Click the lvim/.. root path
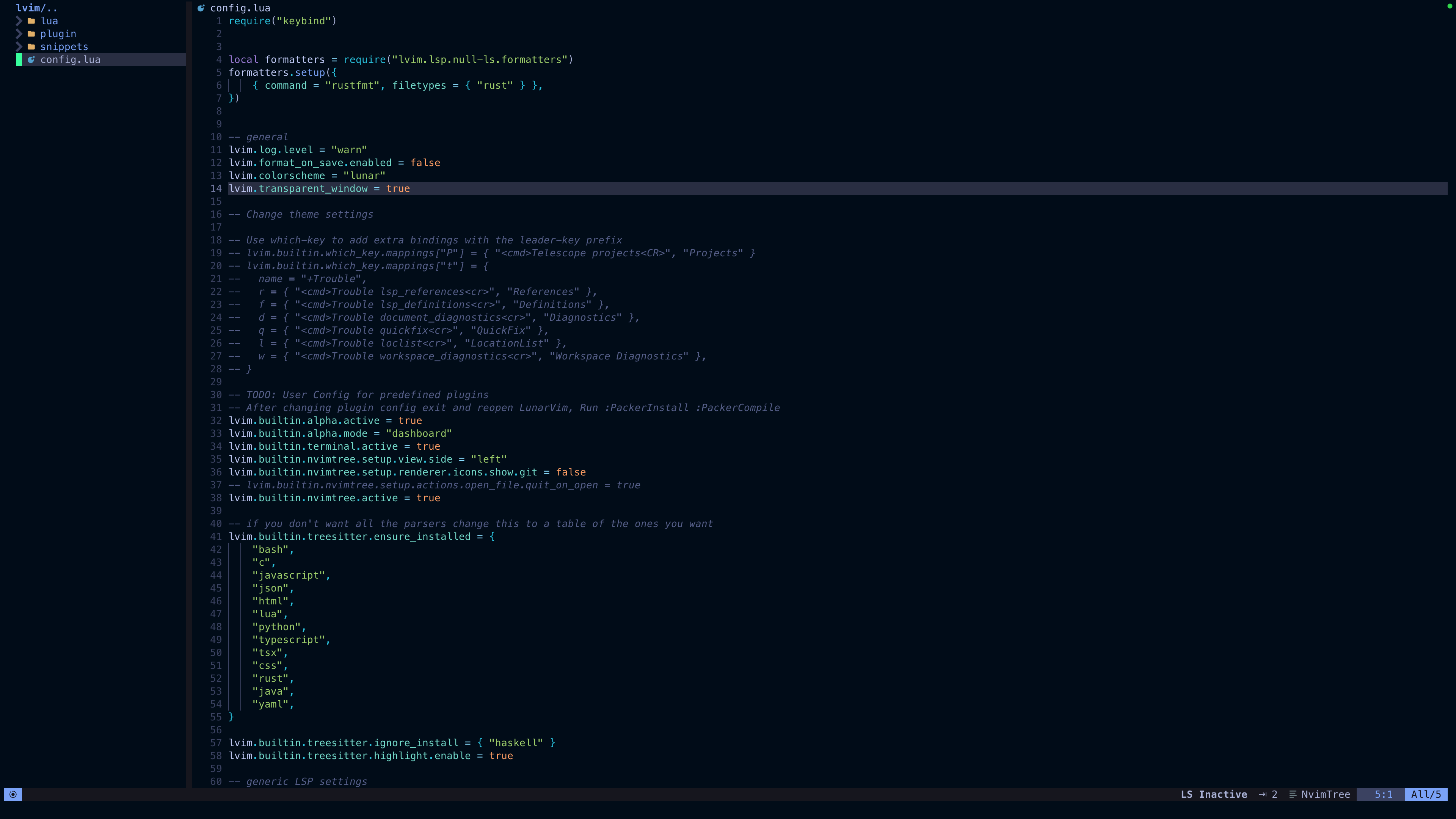 37,8
